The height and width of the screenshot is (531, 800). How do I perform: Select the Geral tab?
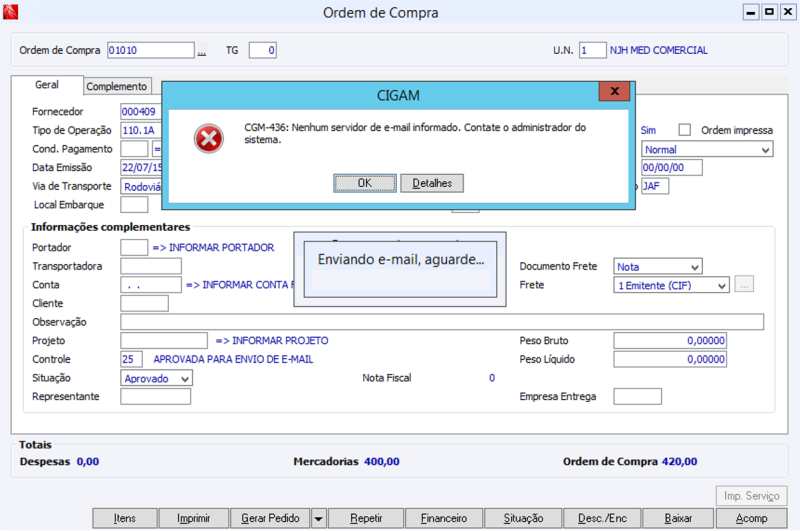pyautogui.click(x=47, y=85)
